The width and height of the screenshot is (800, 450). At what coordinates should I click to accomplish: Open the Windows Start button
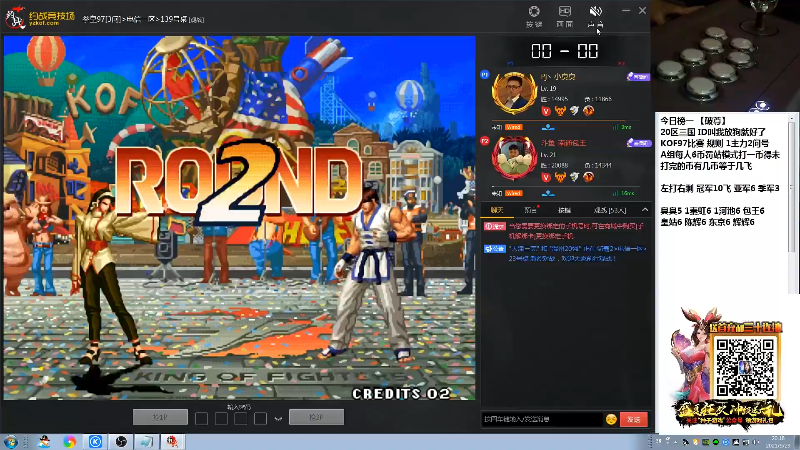tap(11, 441)
